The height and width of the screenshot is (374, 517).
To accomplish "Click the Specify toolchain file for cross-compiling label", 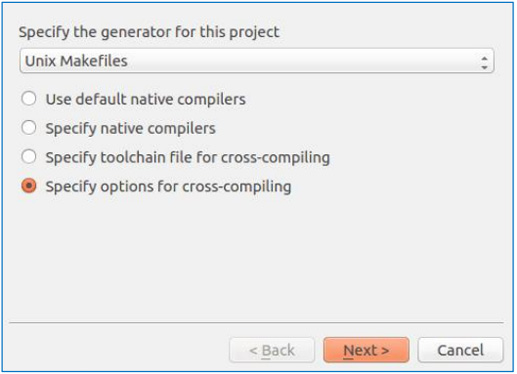I will pyautogui.click(x=188, y=158).
